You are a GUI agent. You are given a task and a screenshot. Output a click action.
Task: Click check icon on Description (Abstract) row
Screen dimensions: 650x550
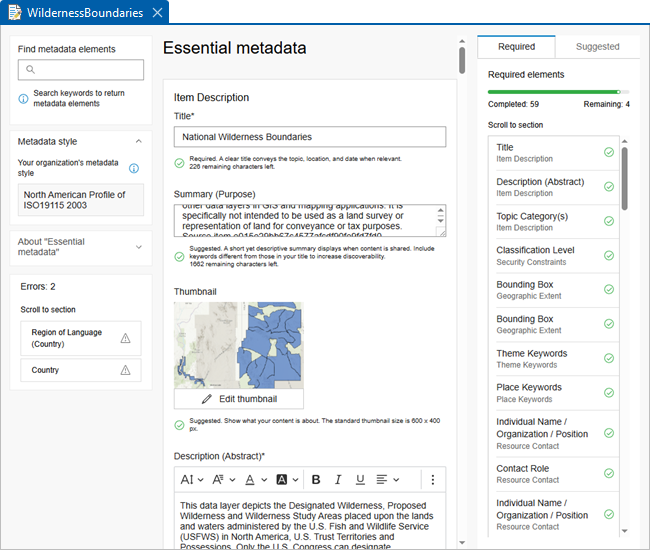(609, 187)
